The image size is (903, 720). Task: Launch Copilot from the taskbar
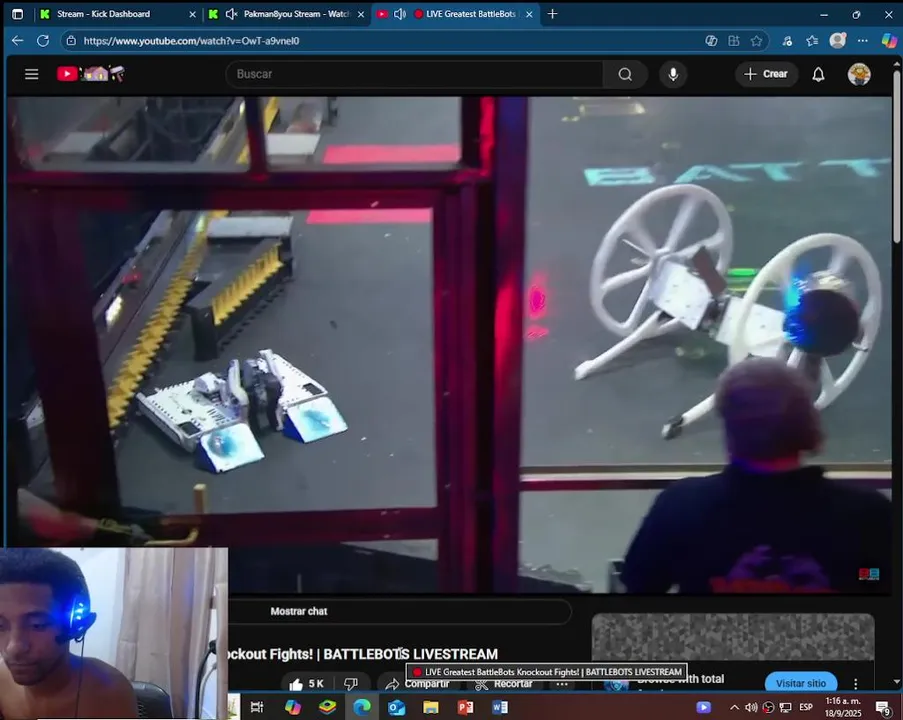(x=293, y=707)
